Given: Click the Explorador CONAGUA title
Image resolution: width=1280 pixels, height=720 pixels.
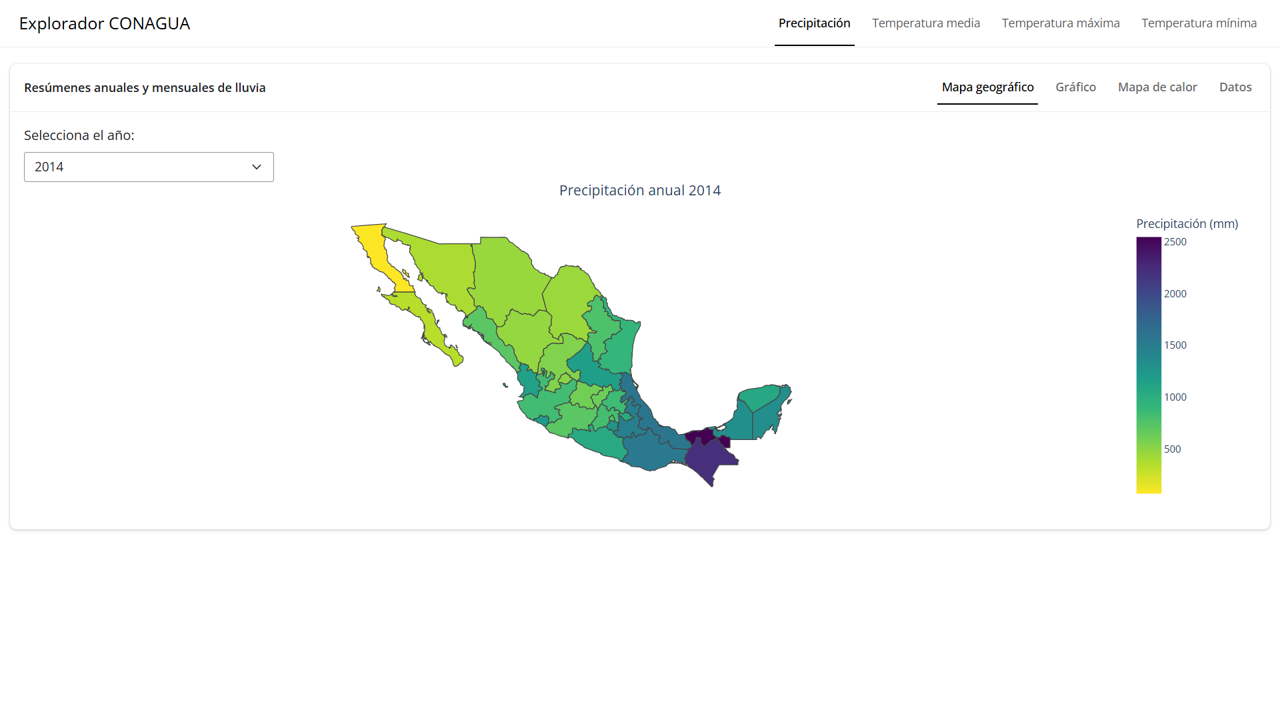Looking at the screenshot, I should coord(104,23).
